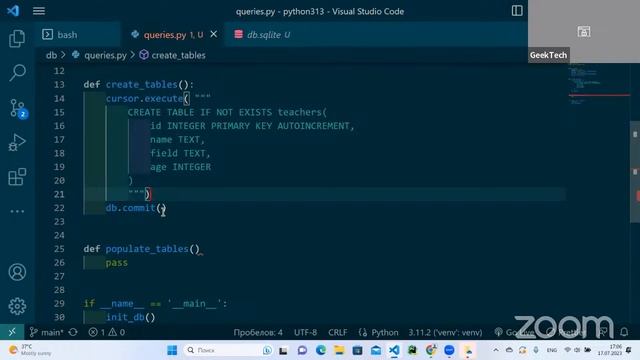This screenshot has height=360, width=640.
Task: Open the Accounts menu icon
Action: coord(17,272)
